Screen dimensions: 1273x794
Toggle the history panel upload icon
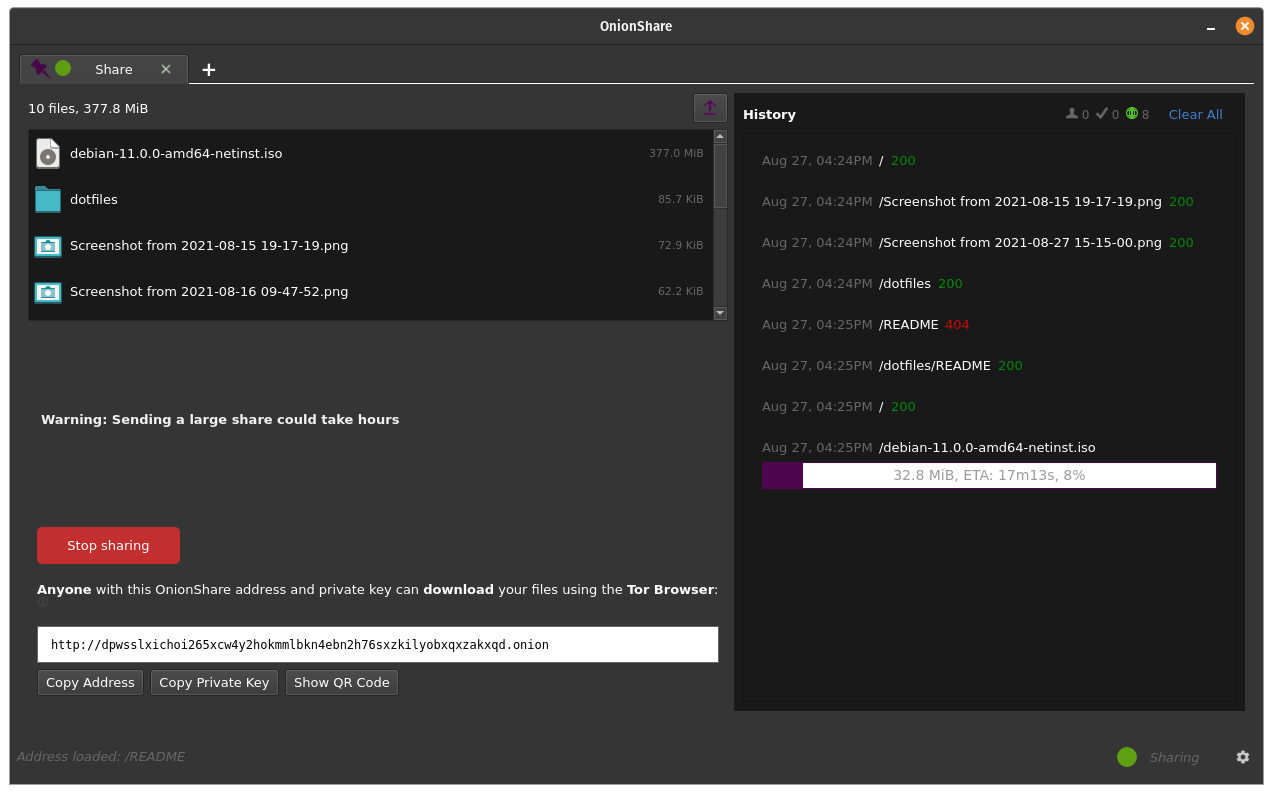click(710, 108)
